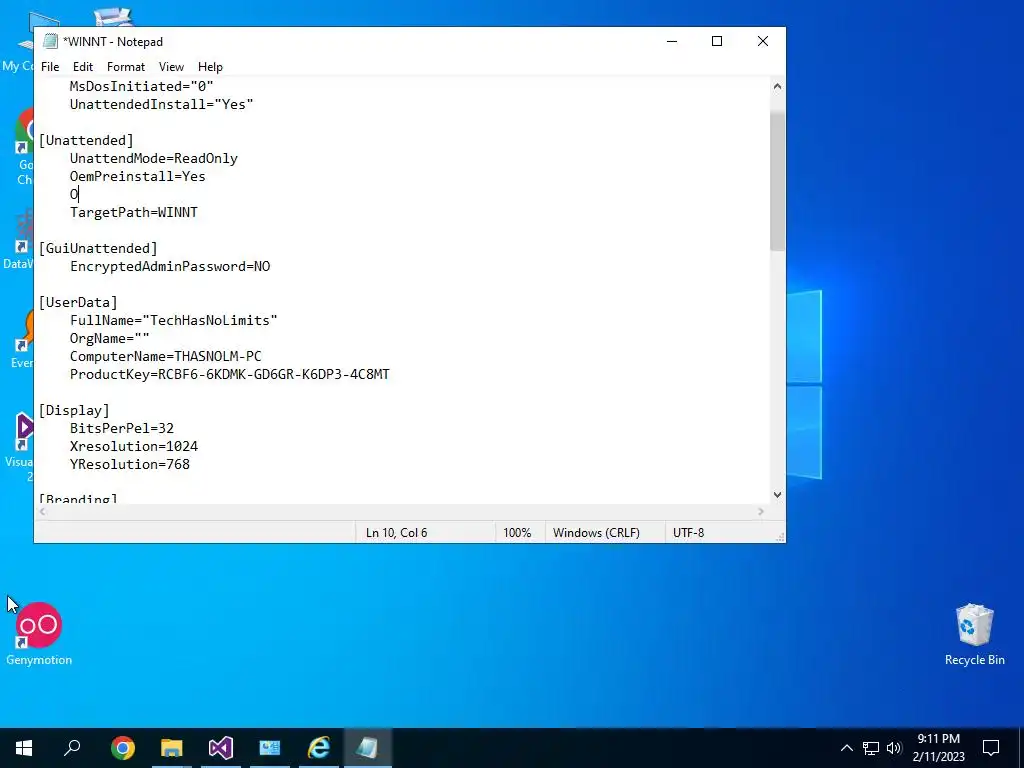The width and height of the screenshot is (1024, 768).
Task: Show hidden system tray icons
Action: tap(846, 748)
